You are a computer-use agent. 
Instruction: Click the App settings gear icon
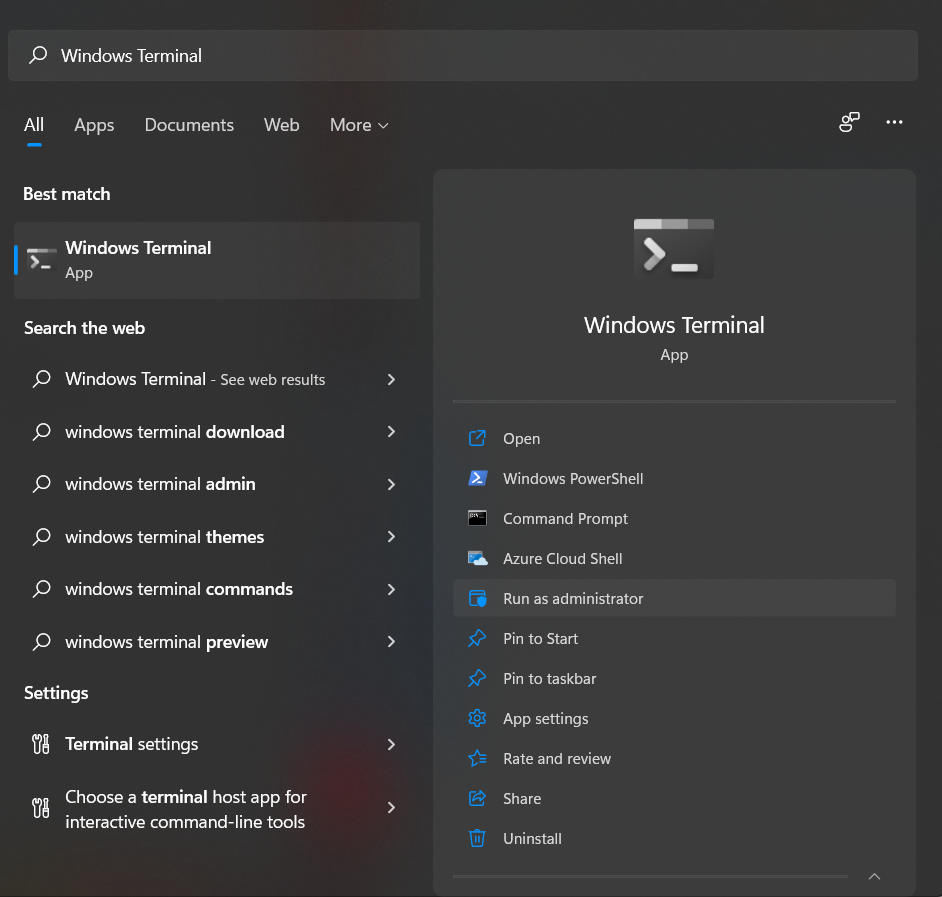click(478, 719)
